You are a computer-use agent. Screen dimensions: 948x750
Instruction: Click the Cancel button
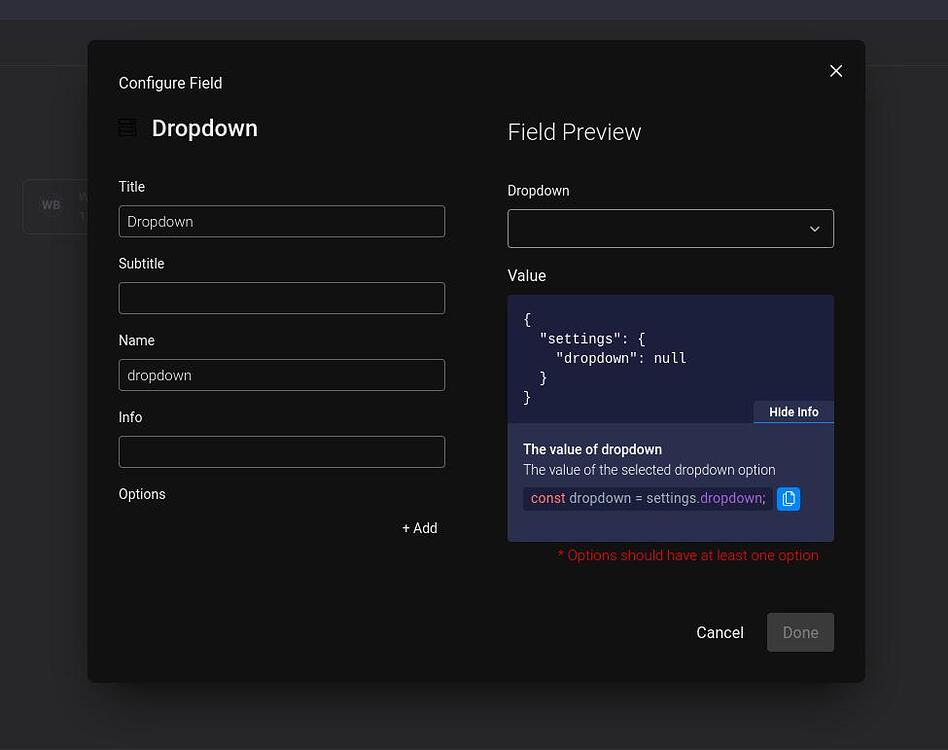[x=719, y=632]
